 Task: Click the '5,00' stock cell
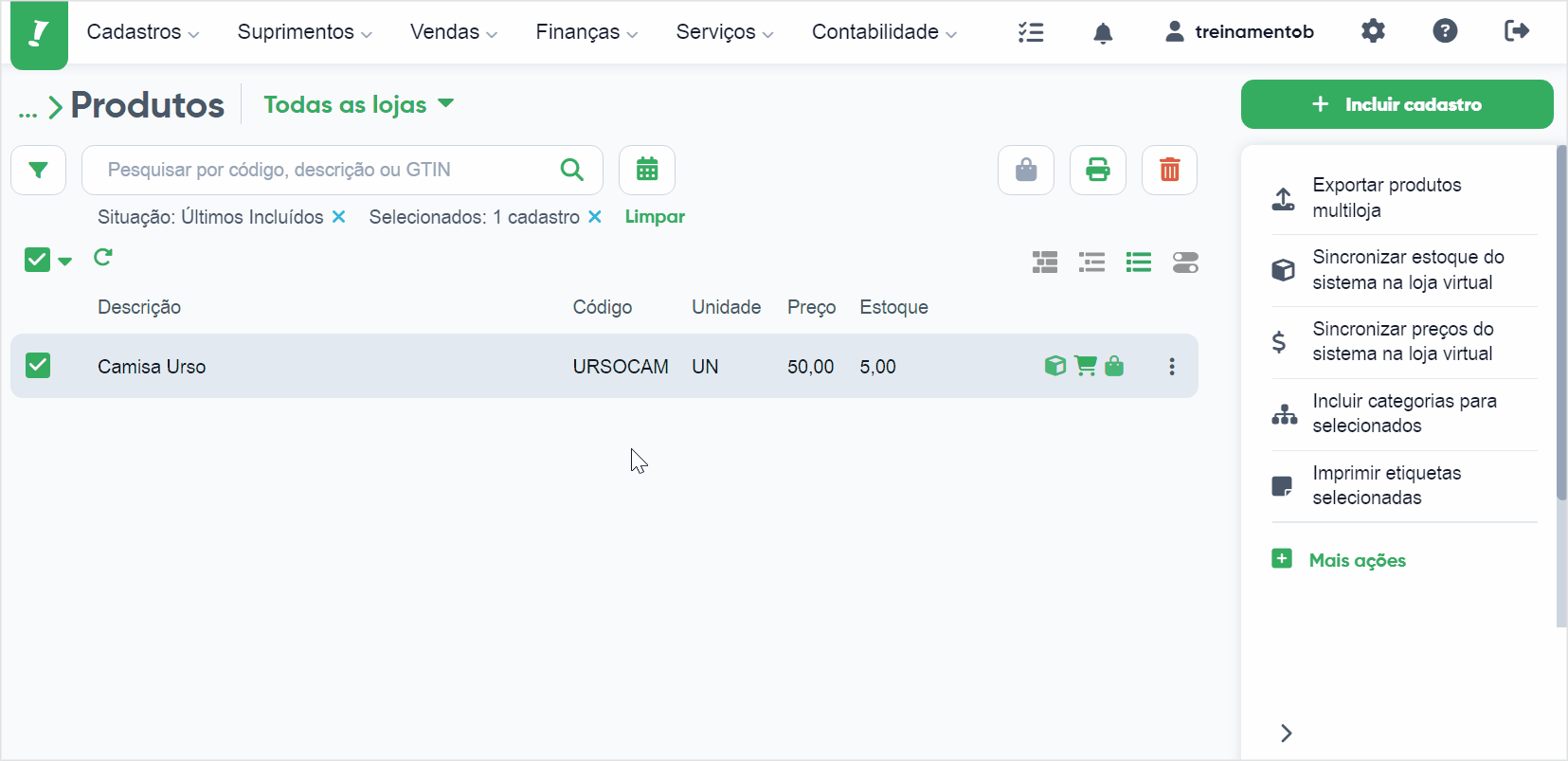tap(878, 367)
